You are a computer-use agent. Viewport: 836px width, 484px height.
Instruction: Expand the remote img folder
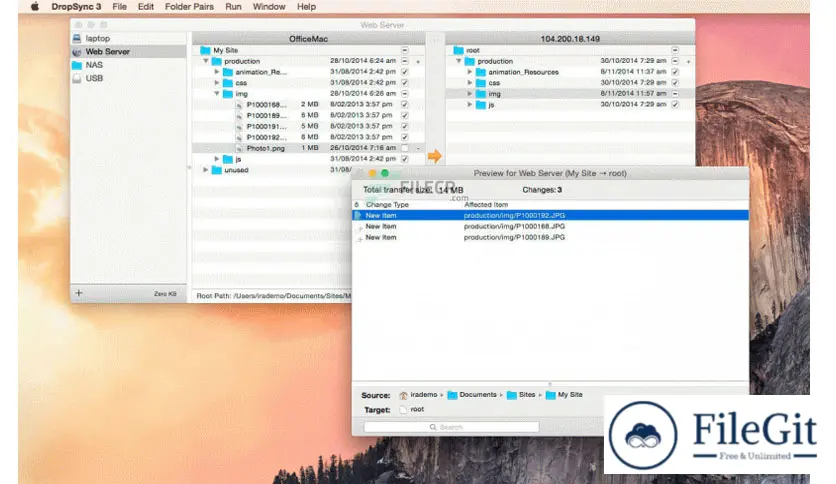[x=470, y=94]
